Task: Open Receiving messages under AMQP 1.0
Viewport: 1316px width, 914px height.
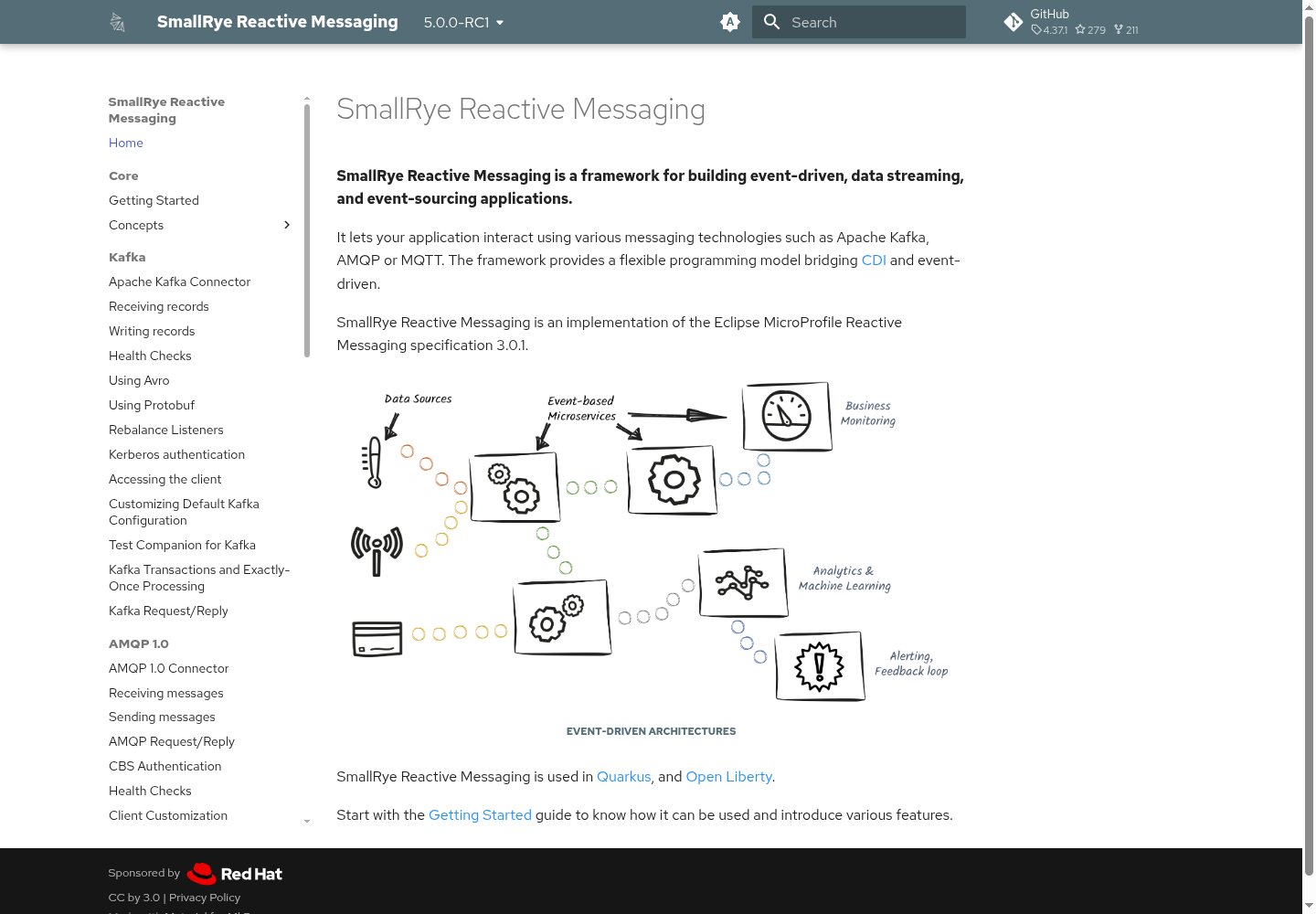Action: coord(165,693)
